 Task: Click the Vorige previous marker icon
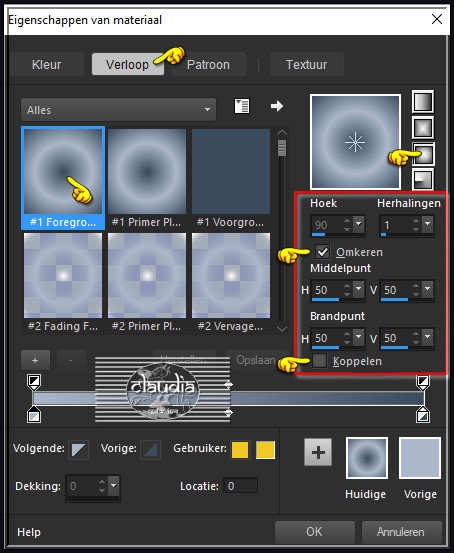tap(151, 450)
